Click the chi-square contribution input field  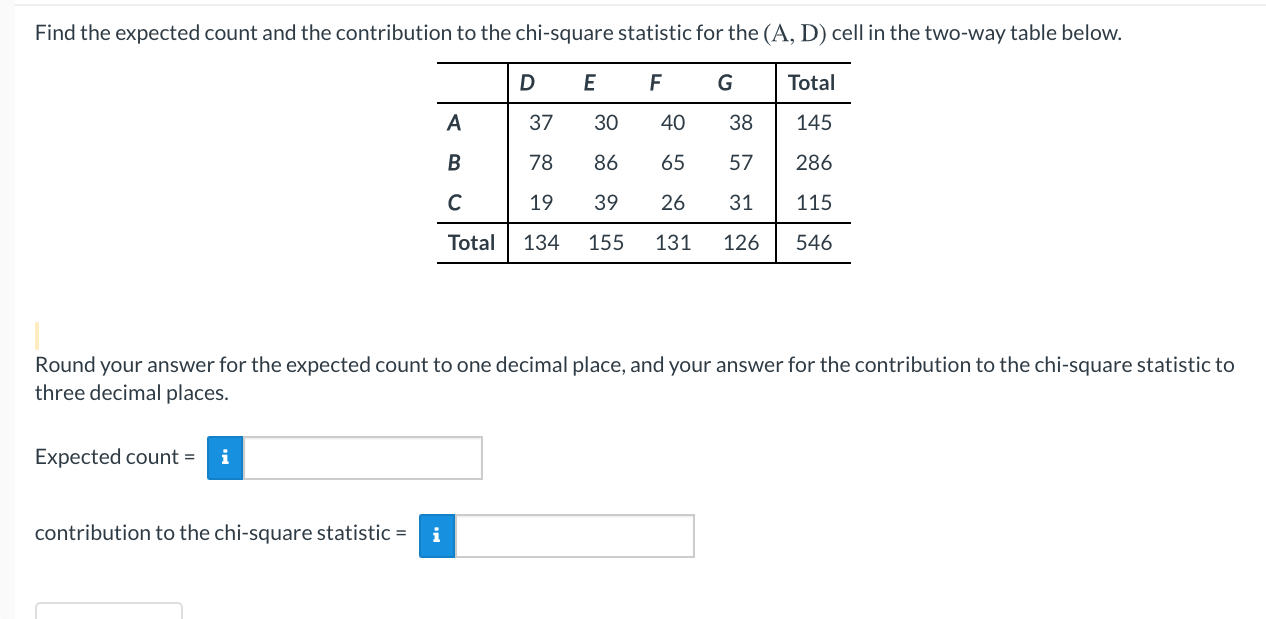click(x=575, y=536)
